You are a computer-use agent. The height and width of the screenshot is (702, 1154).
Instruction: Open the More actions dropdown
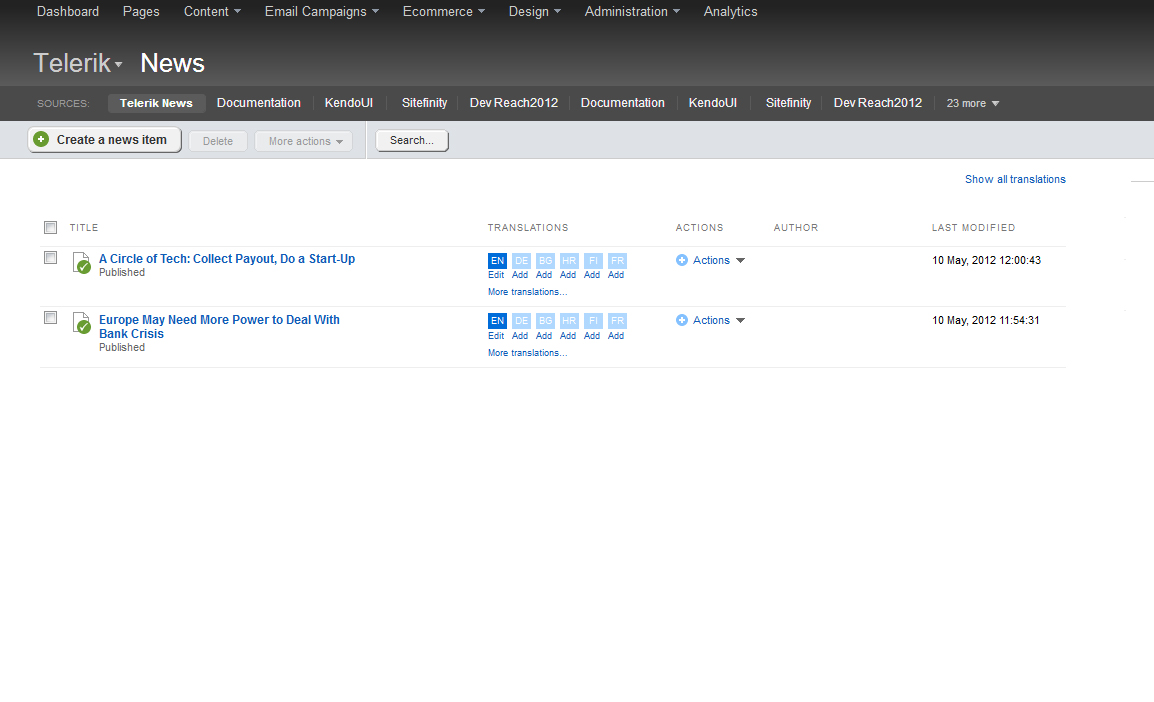304,141
